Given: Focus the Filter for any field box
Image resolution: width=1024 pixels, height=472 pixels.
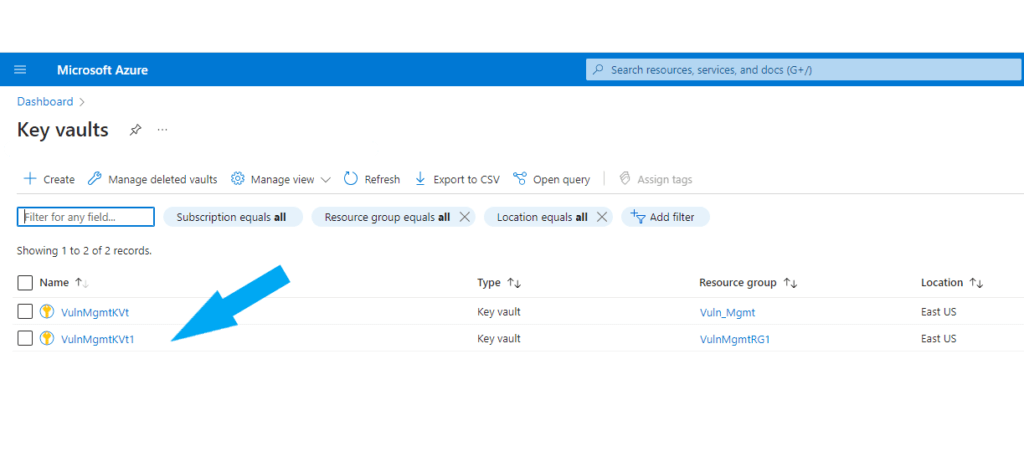Looking at the screenshot, I should [86, 217].
